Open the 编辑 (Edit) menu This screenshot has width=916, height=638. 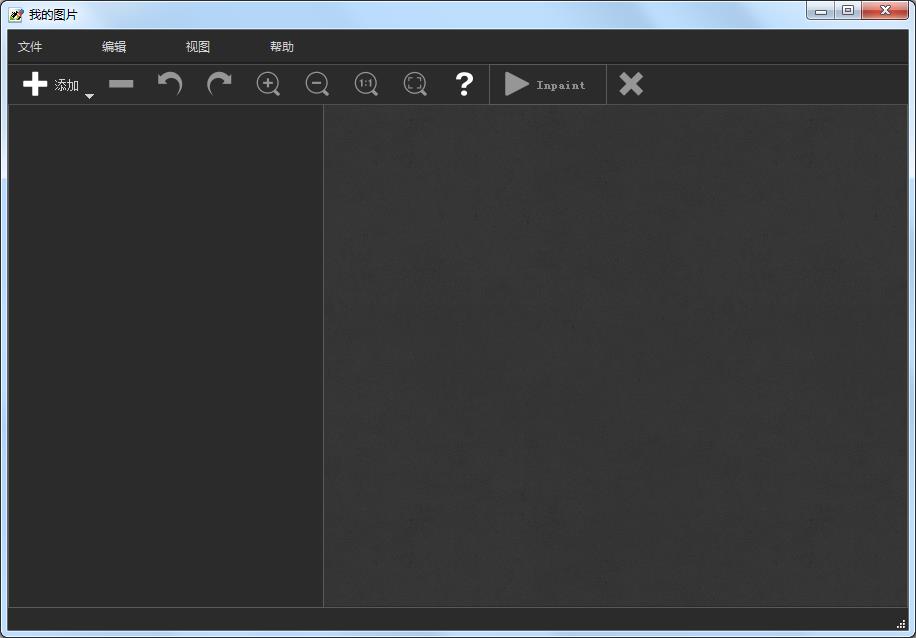pyautogui.click(x=114, y=47)
